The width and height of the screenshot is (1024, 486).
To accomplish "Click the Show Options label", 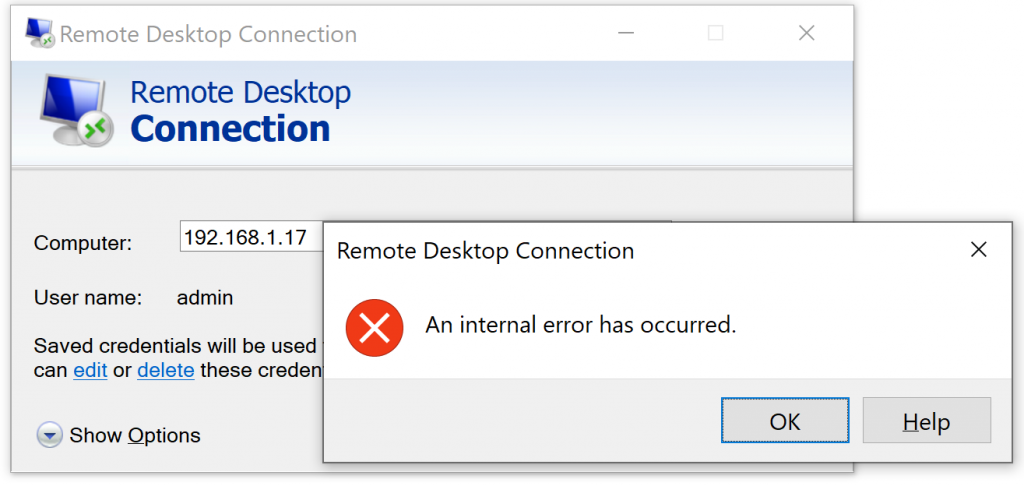I will pos(135,435).
